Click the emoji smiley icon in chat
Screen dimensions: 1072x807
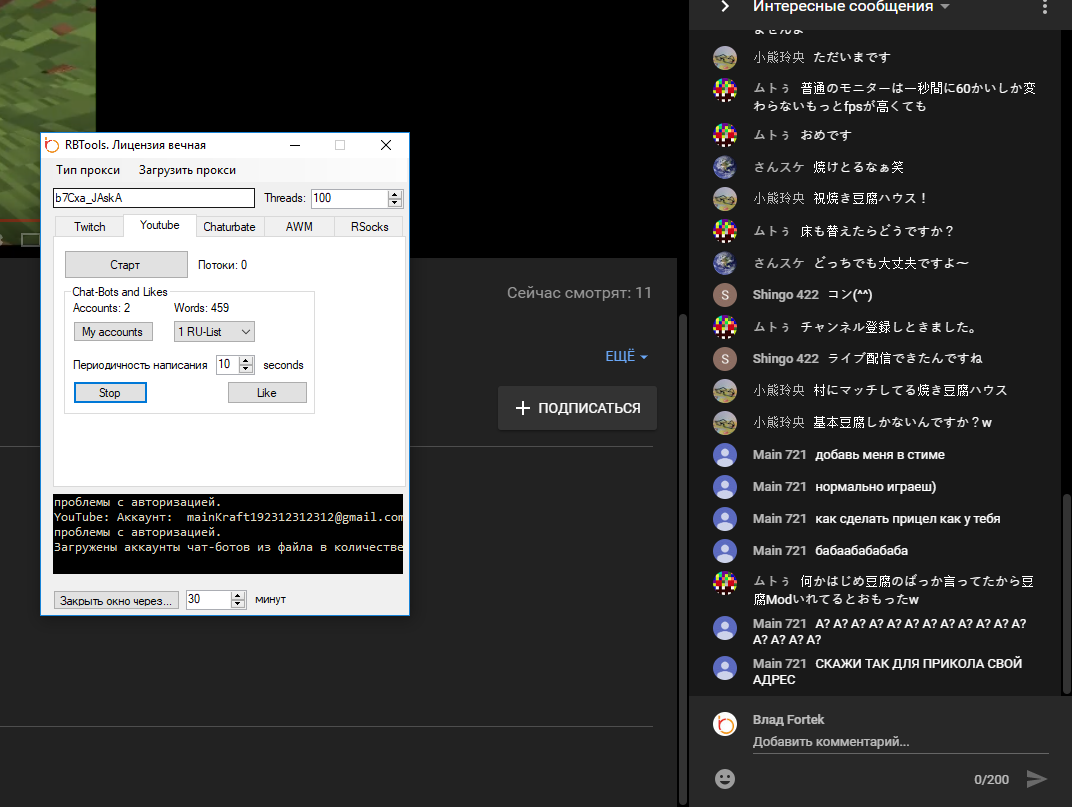coord(725,778)
